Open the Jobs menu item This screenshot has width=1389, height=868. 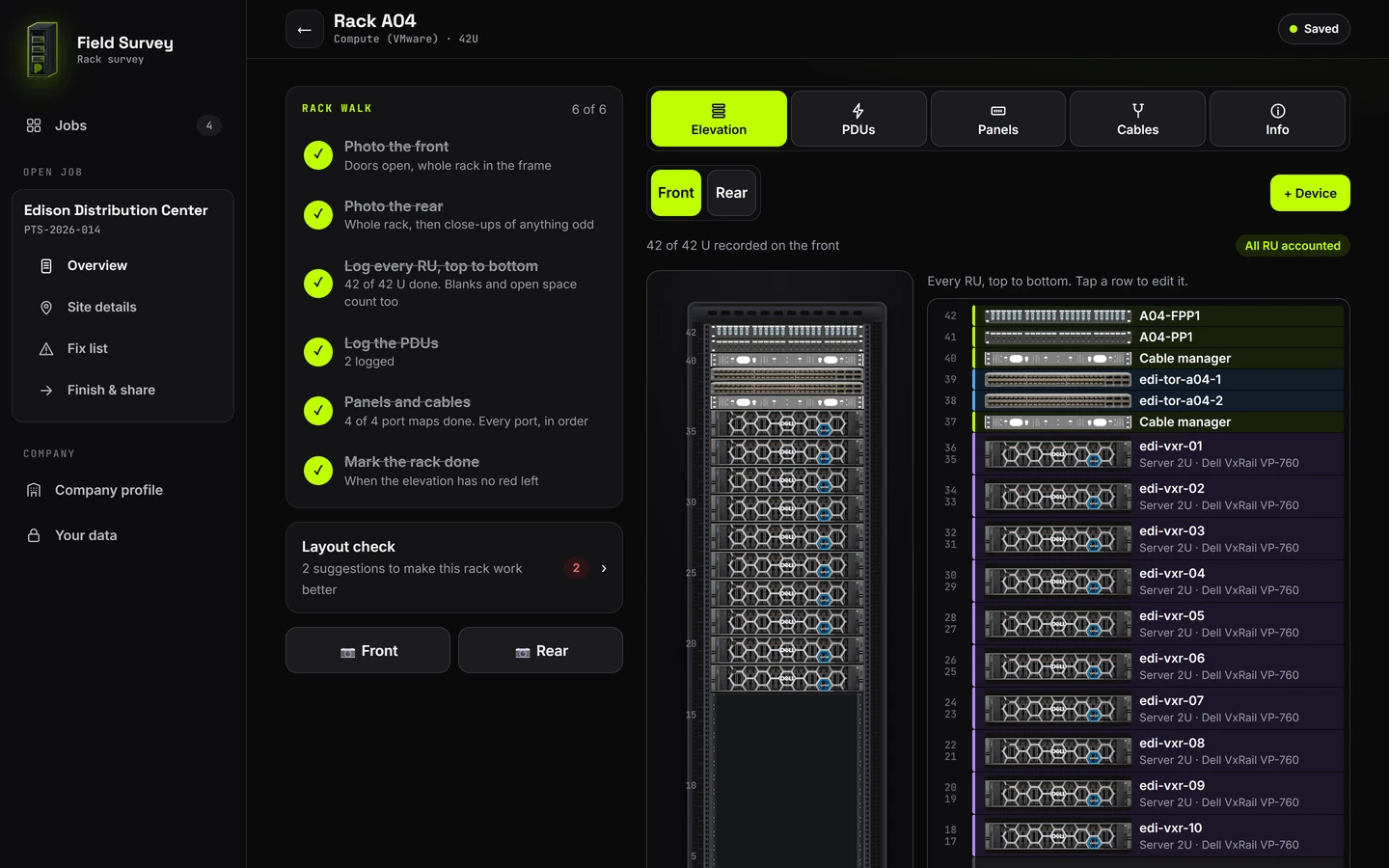(123, 125)
